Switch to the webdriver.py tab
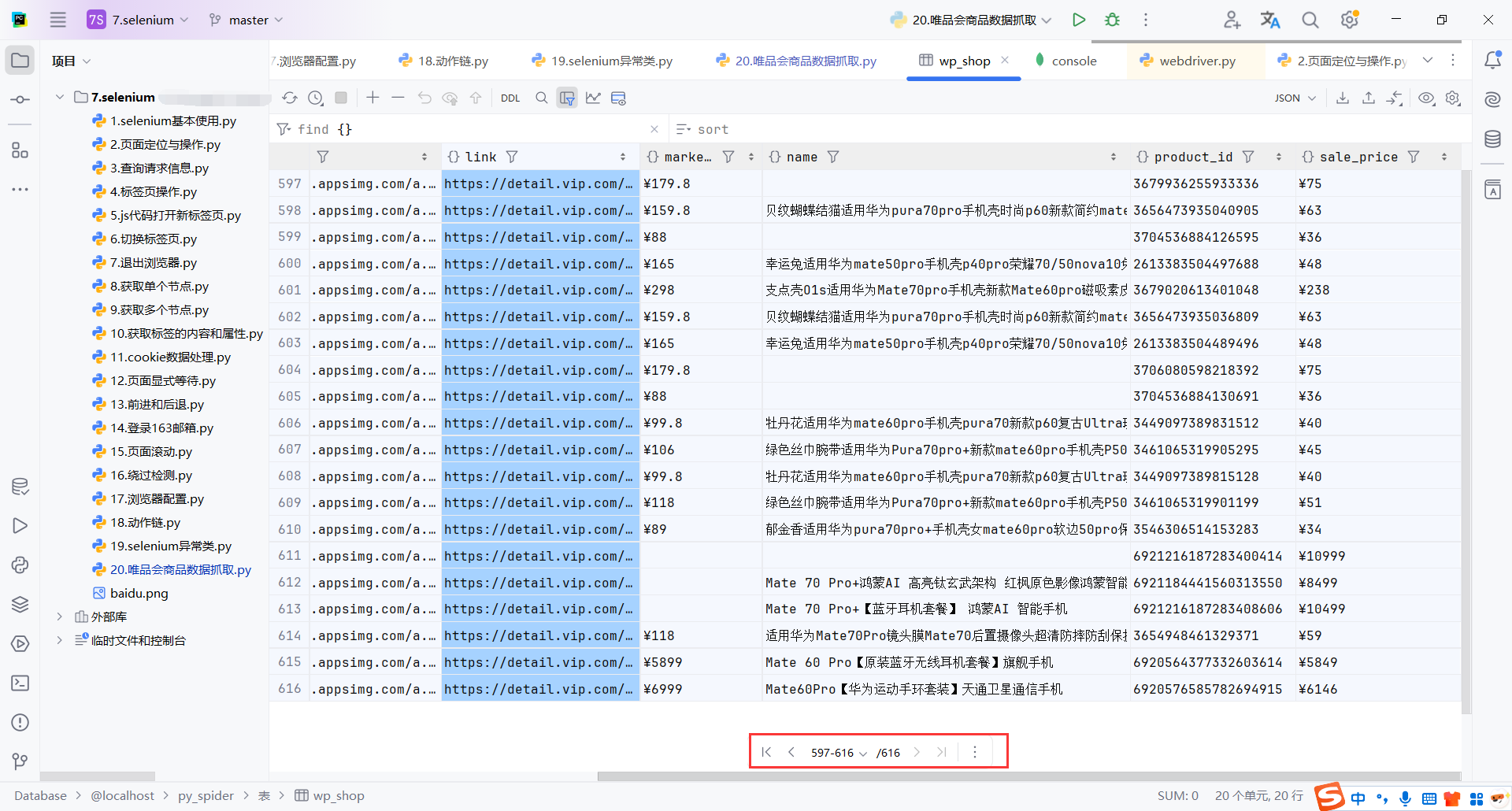 1188,61
